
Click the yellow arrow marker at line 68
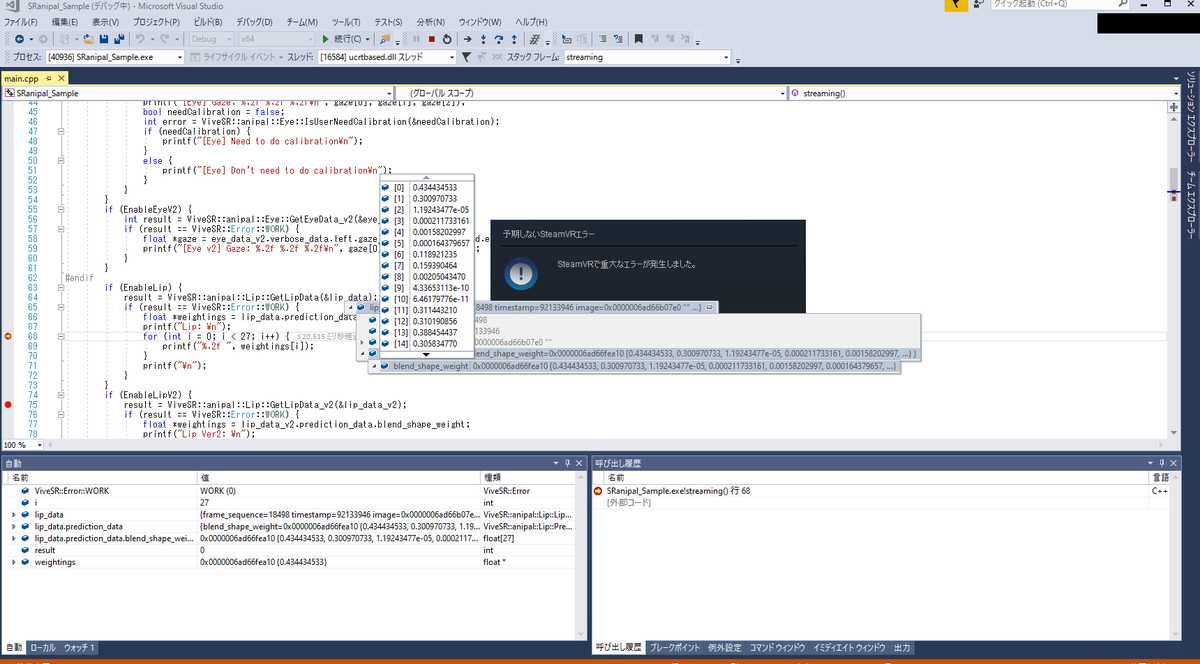tap(9, 336)
